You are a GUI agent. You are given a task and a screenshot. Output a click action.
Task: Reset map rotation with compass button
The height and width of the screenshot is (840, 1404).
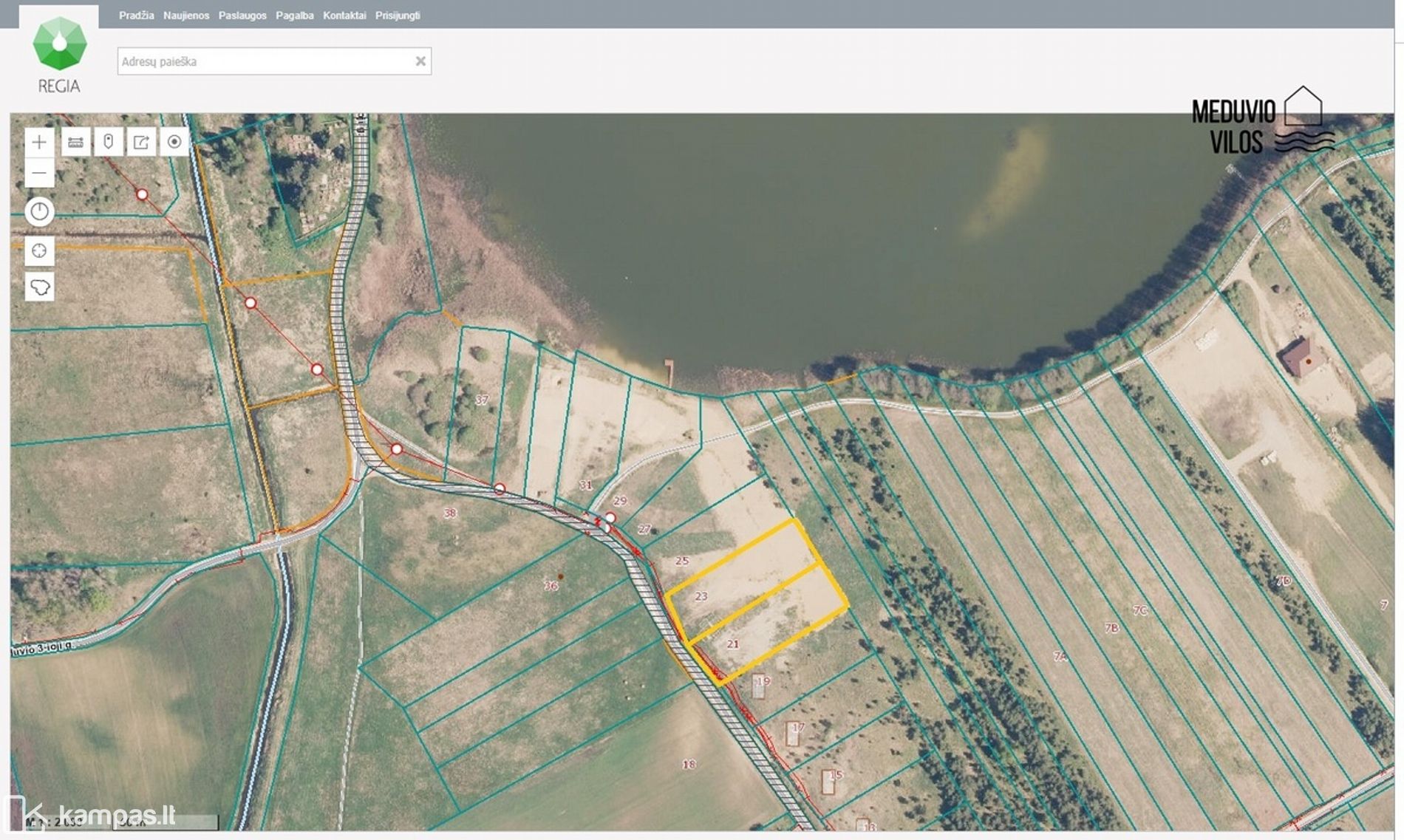tap(39, 212)
